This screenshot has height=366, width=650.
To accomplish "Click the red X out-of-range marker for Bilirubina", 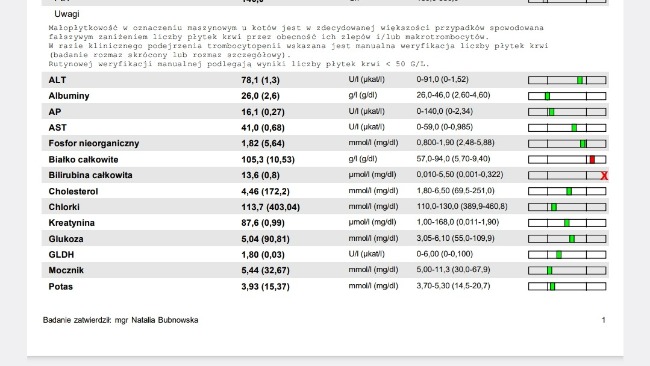I will pos(604,176).
